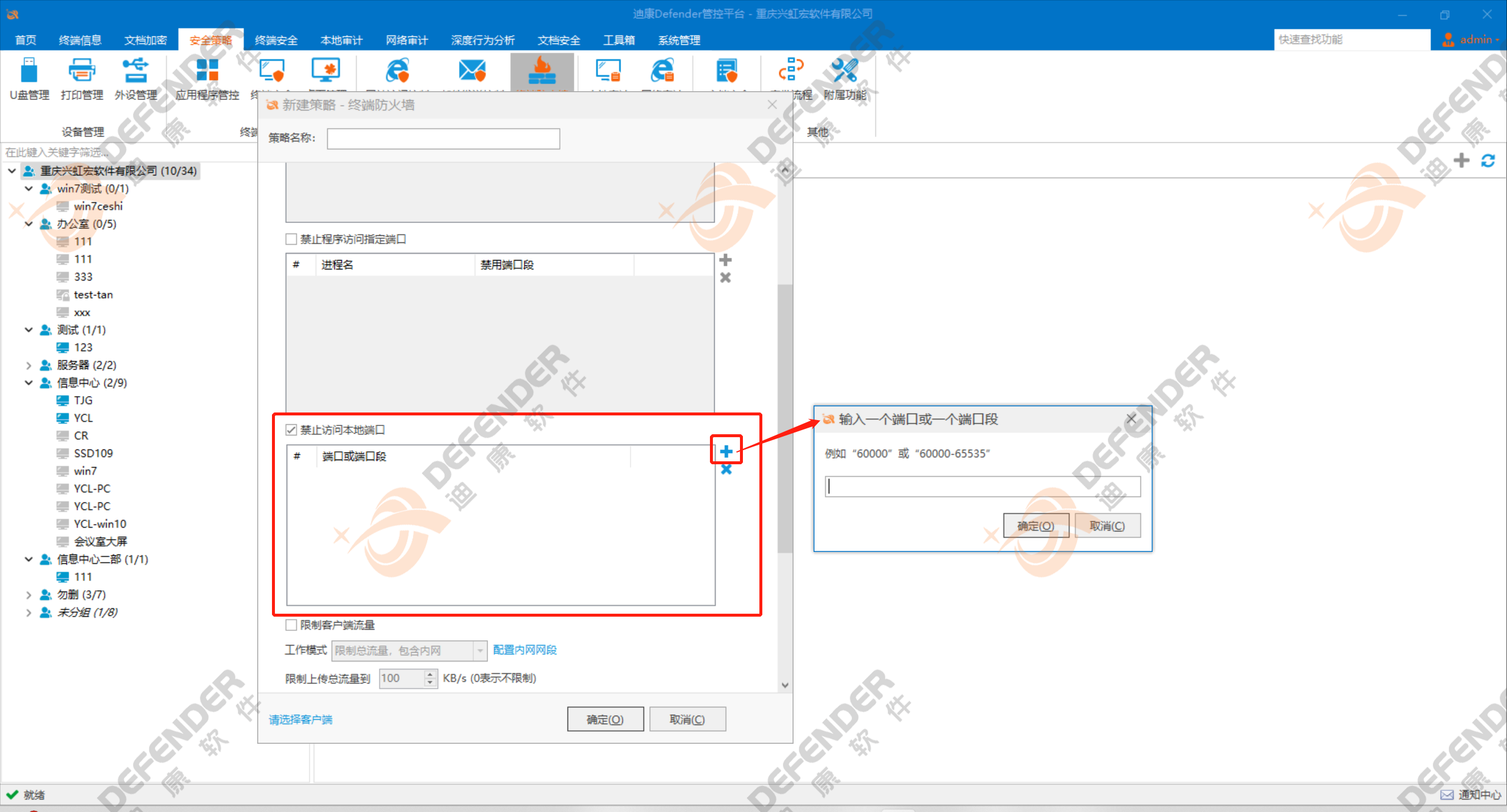Close the port input dialog
This screenshot has width=1507, height=812.
1131,419
